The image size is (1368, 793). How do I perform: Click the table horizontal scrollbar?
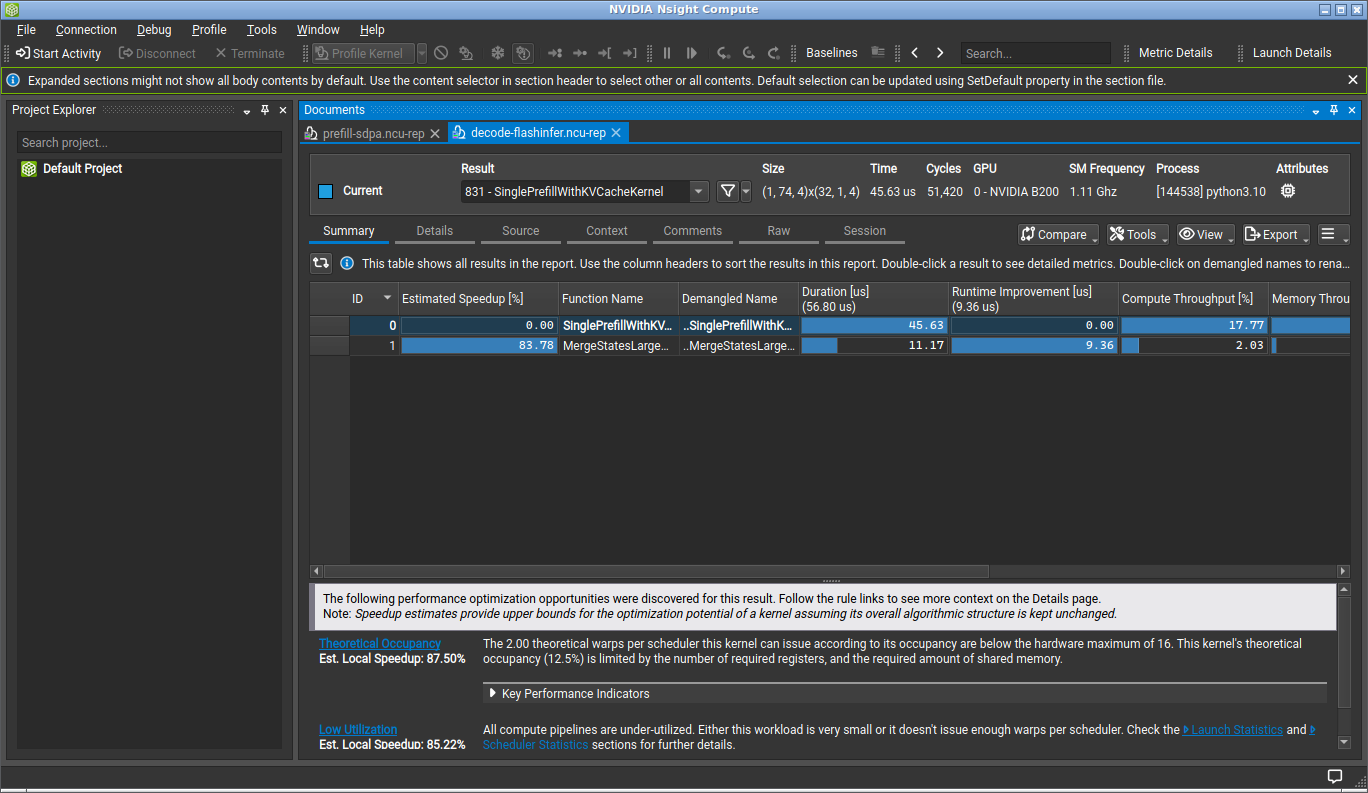tap(655, 572)
